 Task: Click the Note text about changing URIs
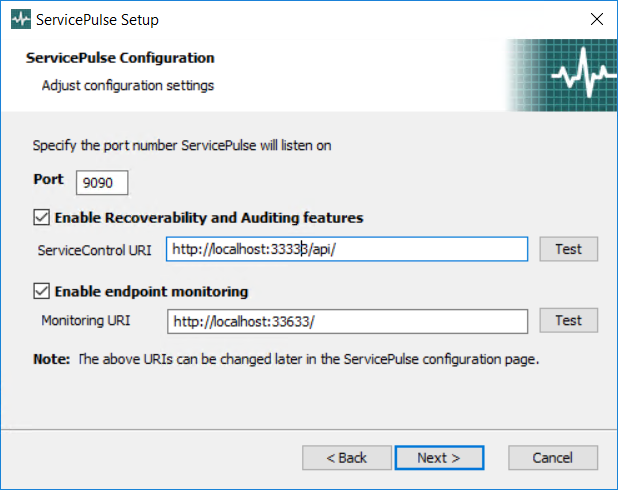click(285, 359)
